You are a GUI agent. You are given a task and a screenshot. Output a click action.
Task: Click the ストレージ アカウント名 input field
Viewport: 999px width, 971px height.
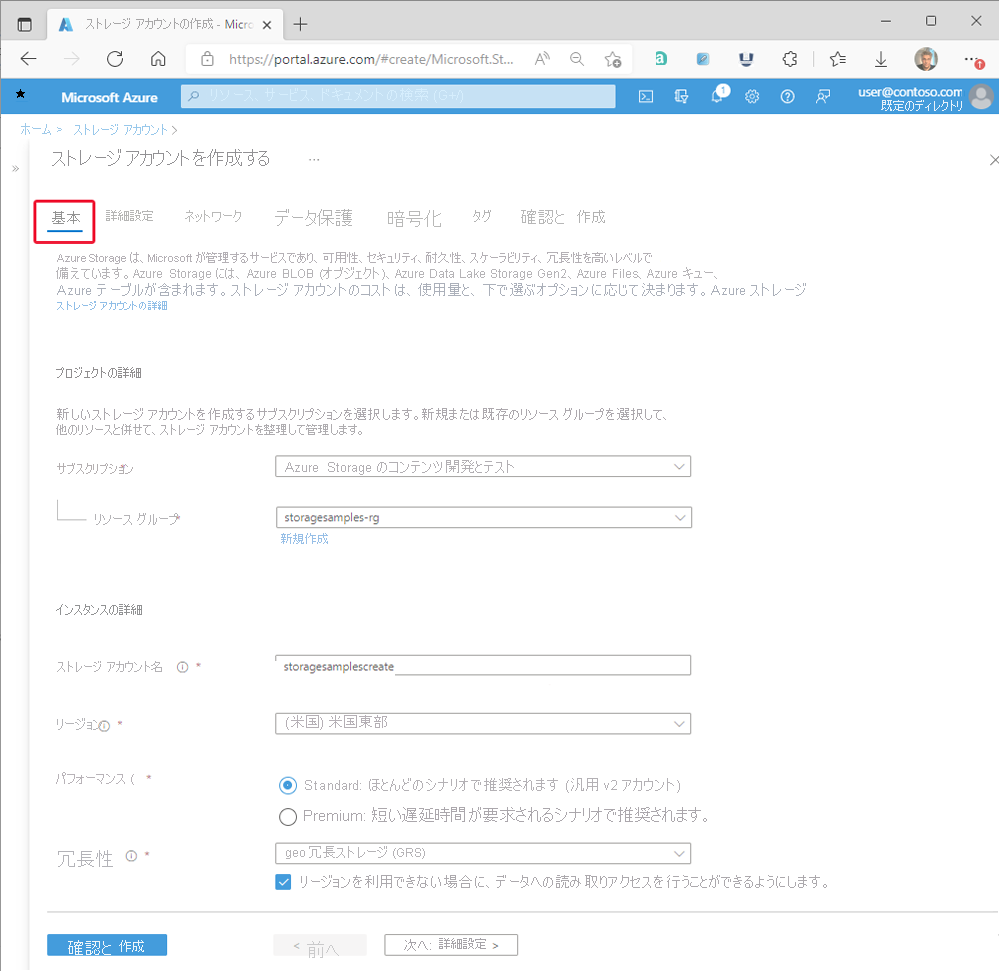483,666
